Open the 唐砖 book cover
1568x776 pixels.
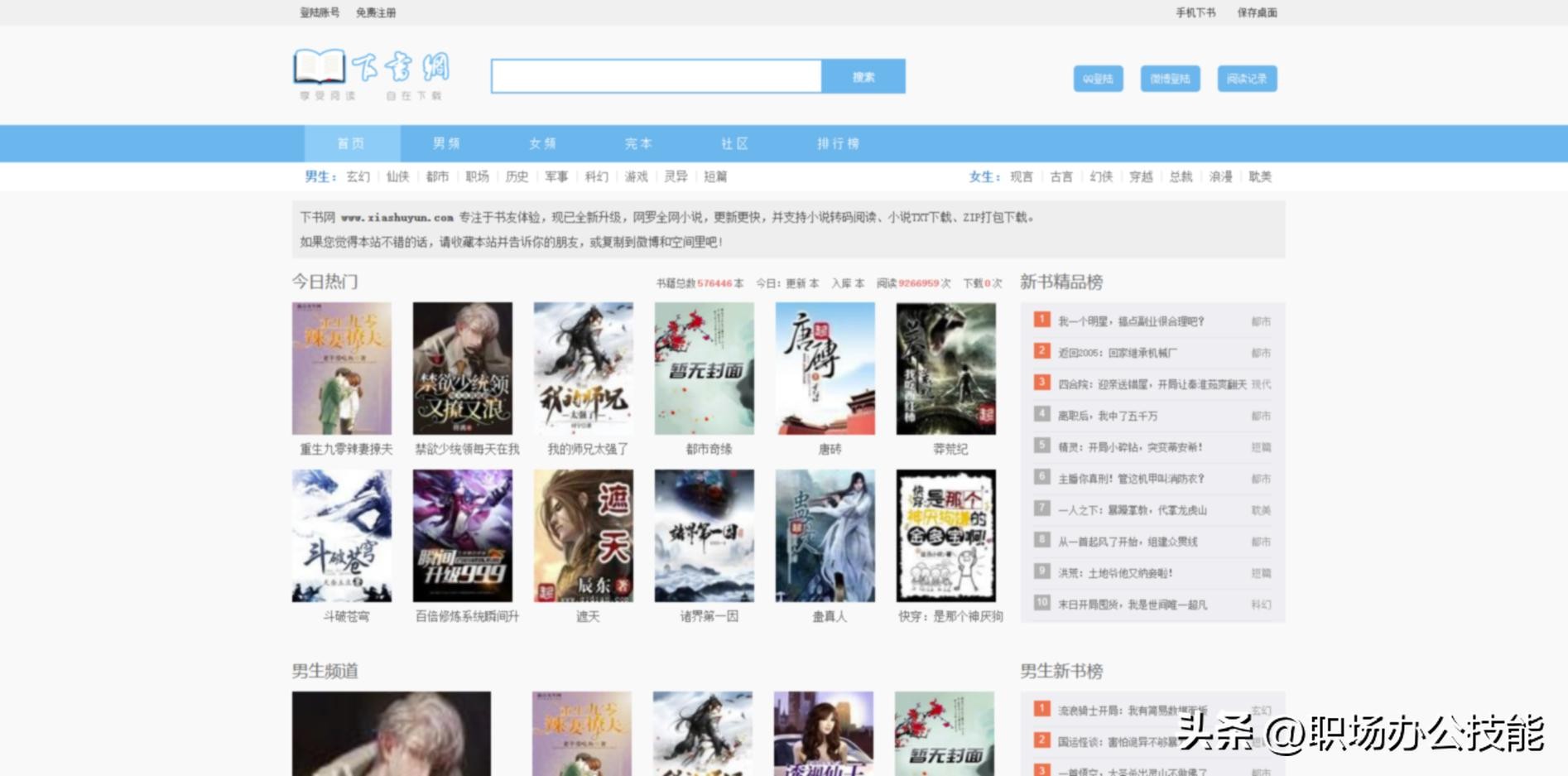(825, 369)
